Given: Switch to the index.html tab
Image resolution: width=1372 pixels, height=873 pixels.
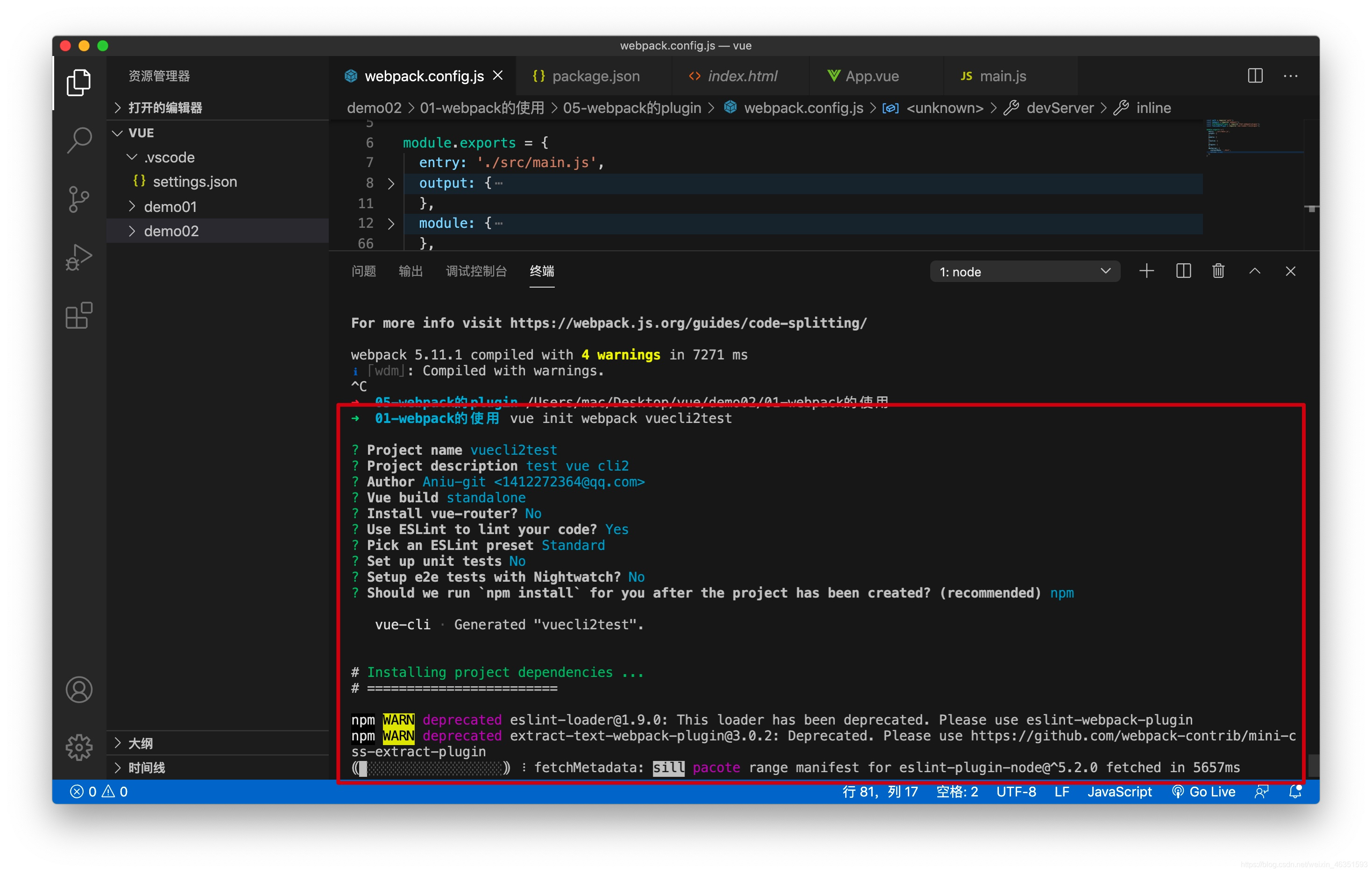Looking at the screenshot, I should click(x=740, y=76).
